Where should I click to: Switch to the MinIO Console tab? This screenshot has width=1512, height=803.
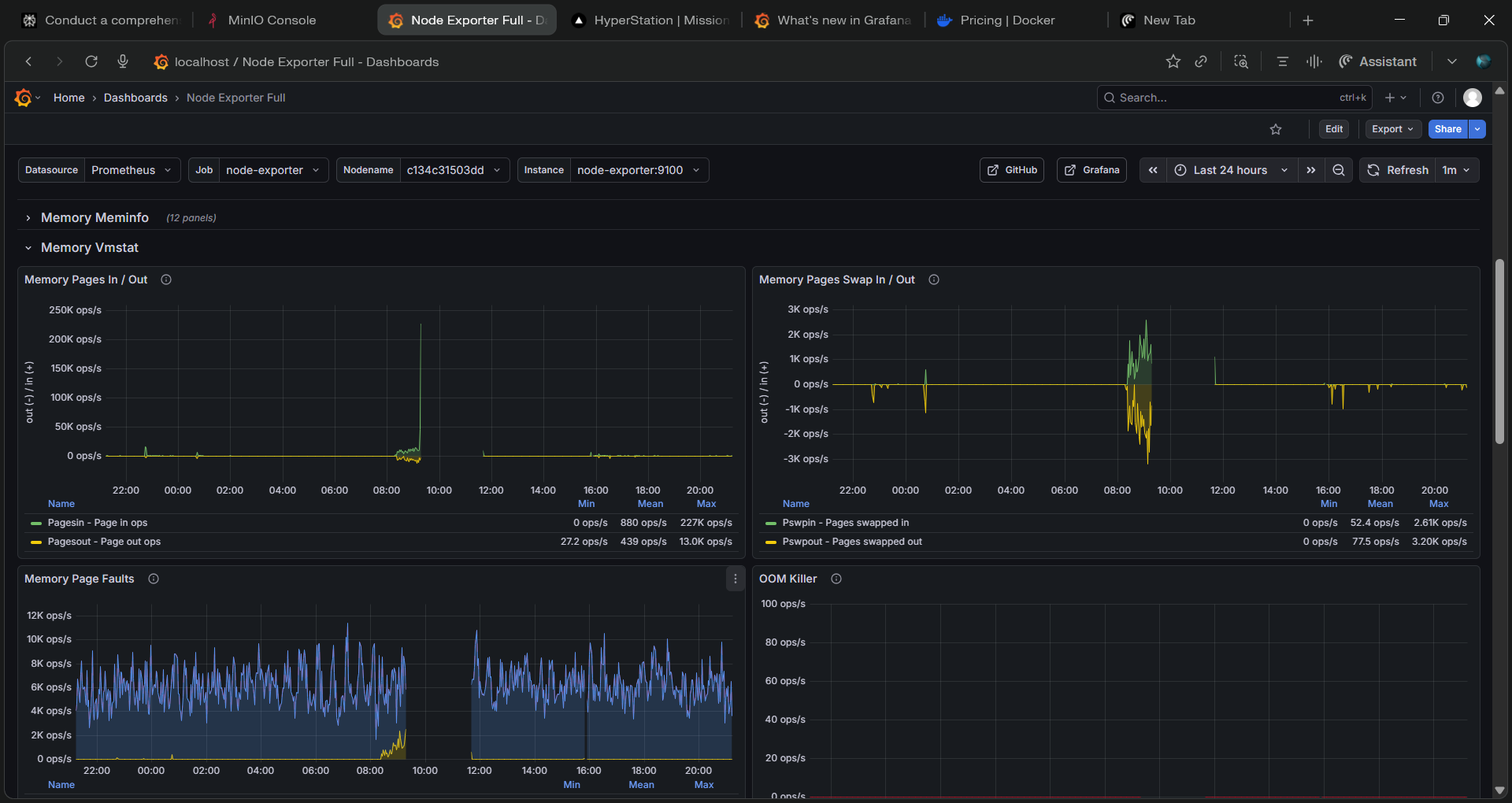click(272, 20)
